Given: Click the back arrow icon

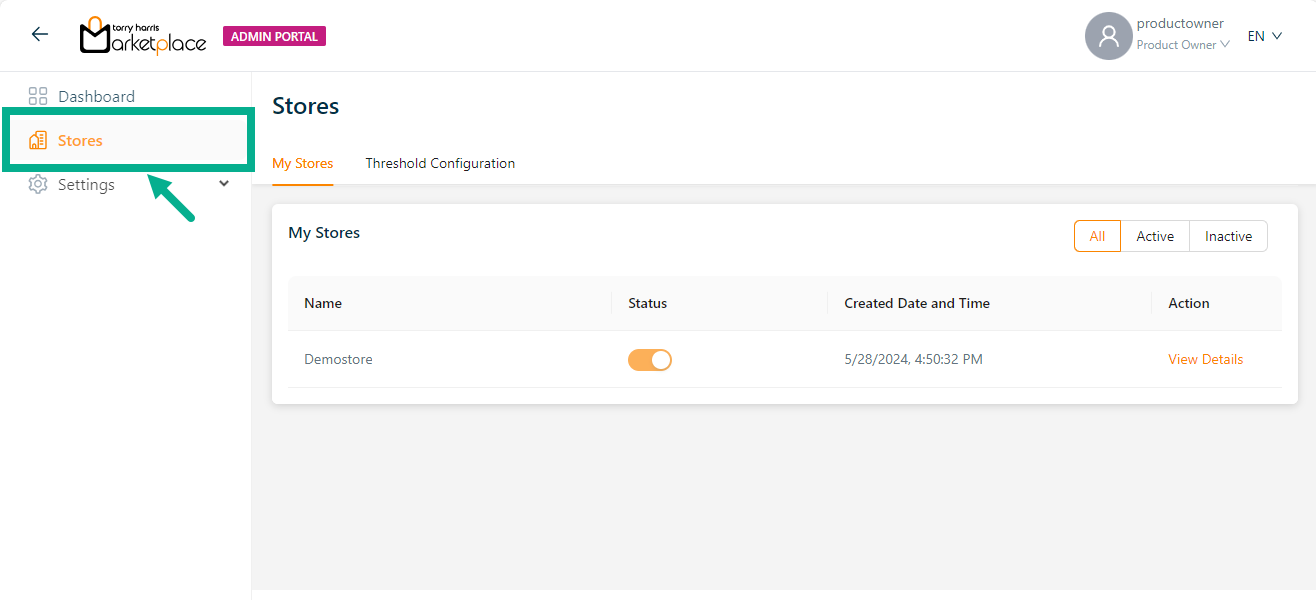Looking at the screenshot, I should [x=40, y=35].
